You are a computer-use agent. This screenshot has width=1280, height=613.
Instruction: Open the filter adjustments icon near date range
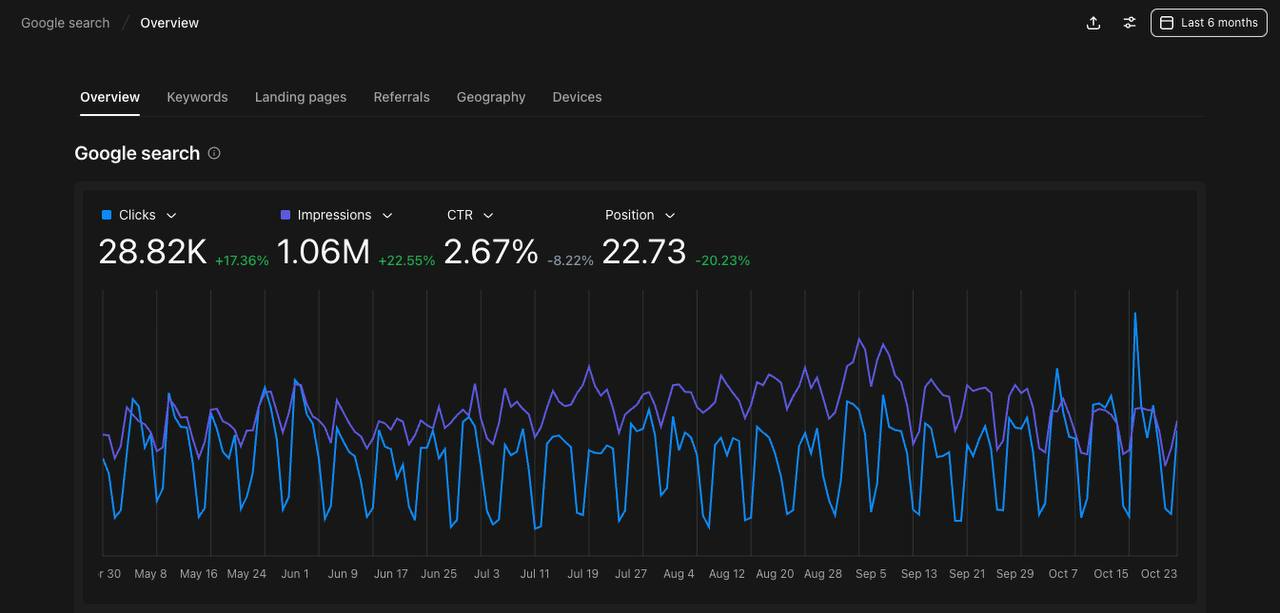1129,22
